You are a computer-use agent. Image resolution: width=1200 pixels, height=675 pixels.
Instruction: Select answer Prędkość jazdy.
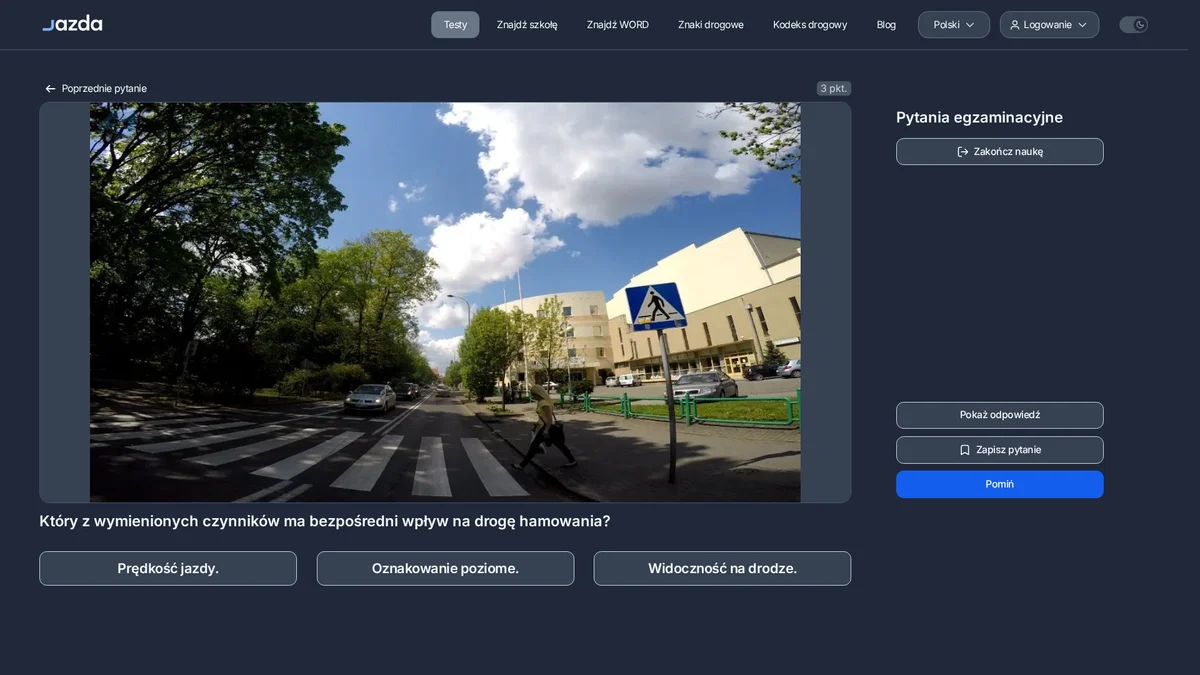[168, 568]
